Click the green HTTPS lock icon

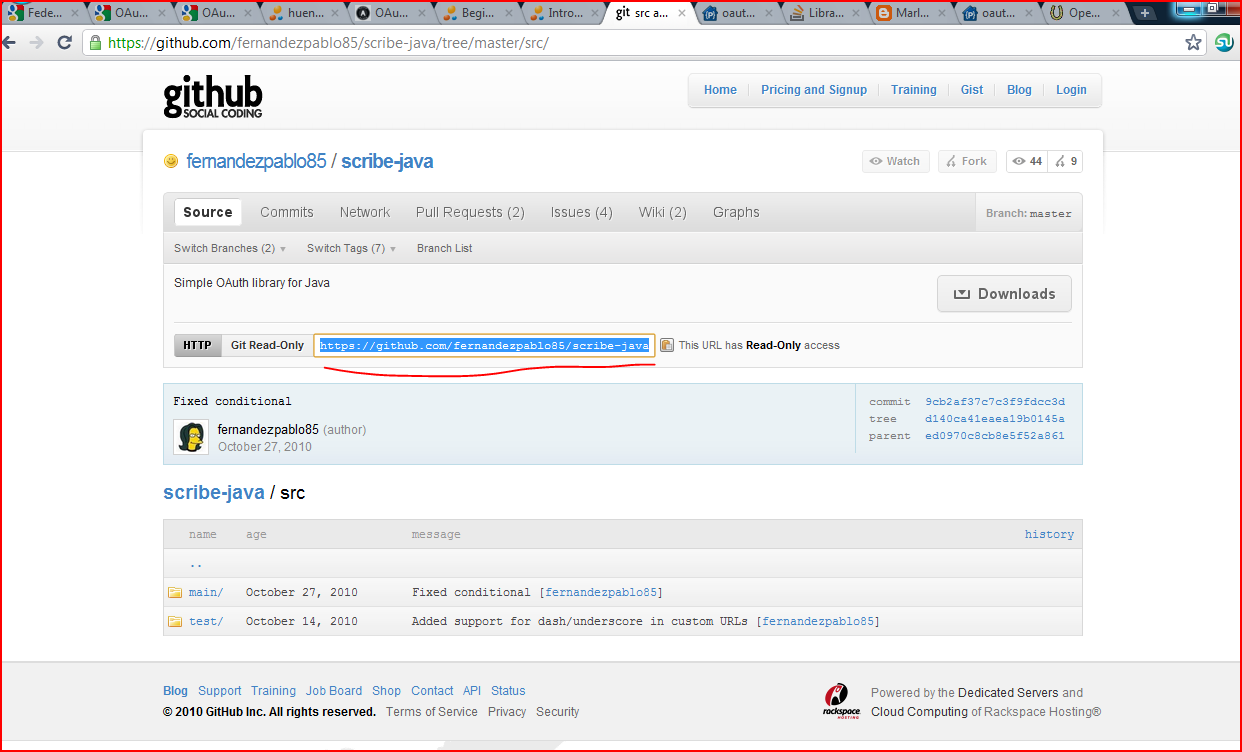click(x=96, y=43)
